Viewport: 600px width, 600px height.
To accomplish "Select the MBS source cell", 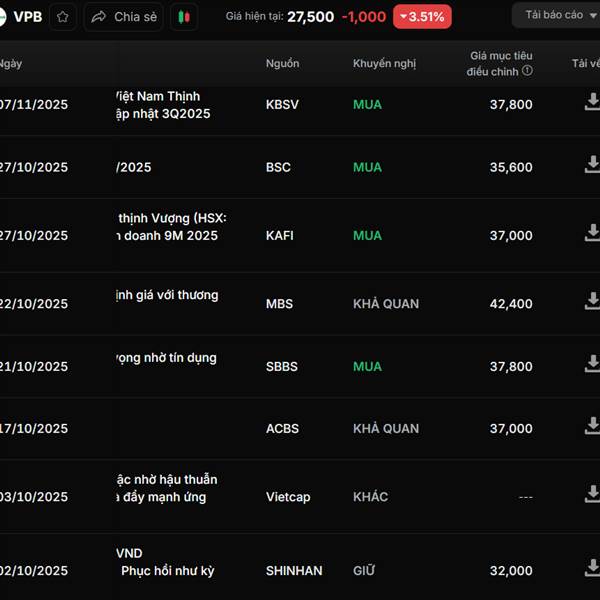I will [x=279, y=304].
